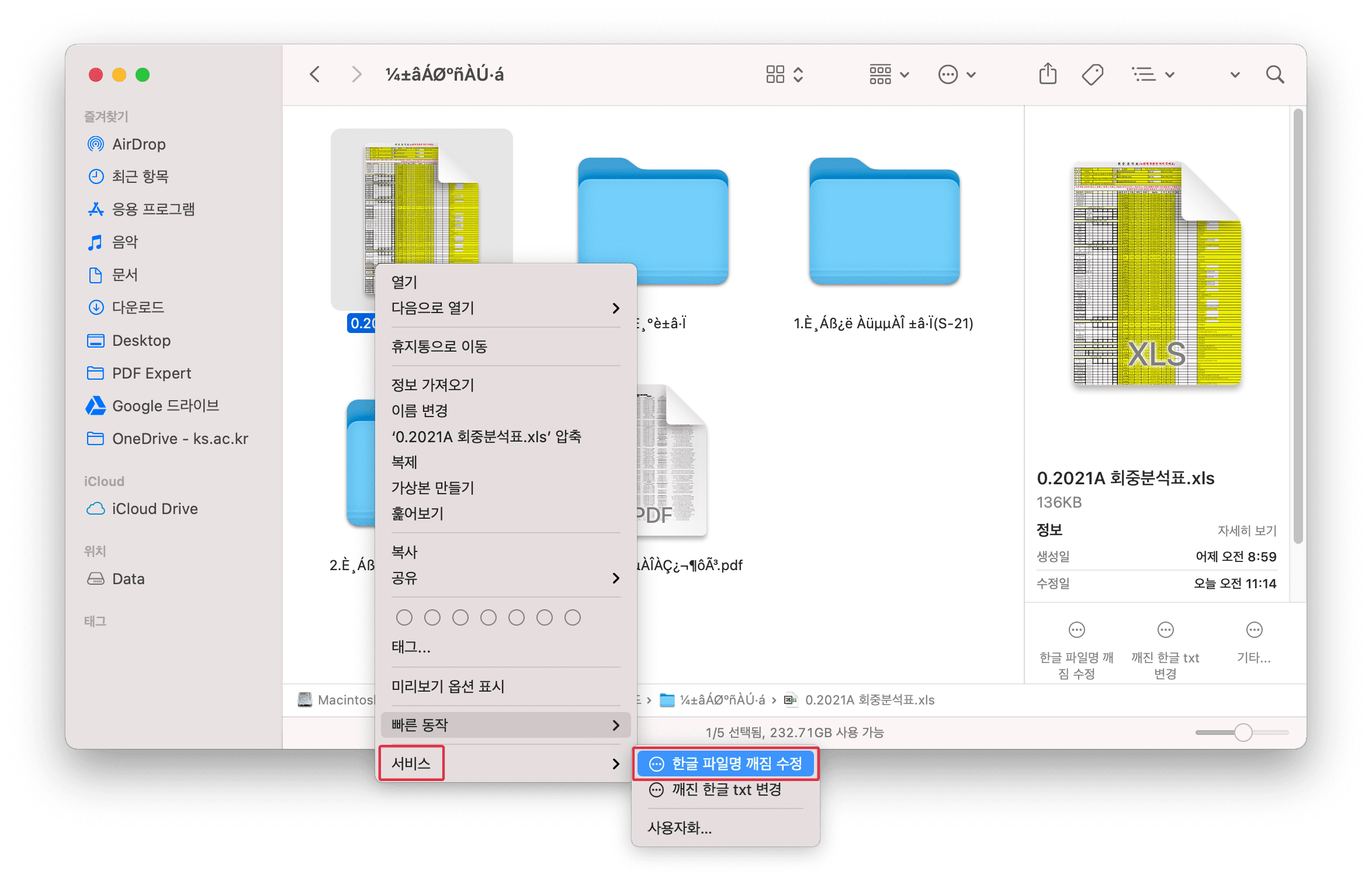The image size is (1372, 878).
Task: Choose 가상본 만들기 menu item
Action: pos(506,488)
